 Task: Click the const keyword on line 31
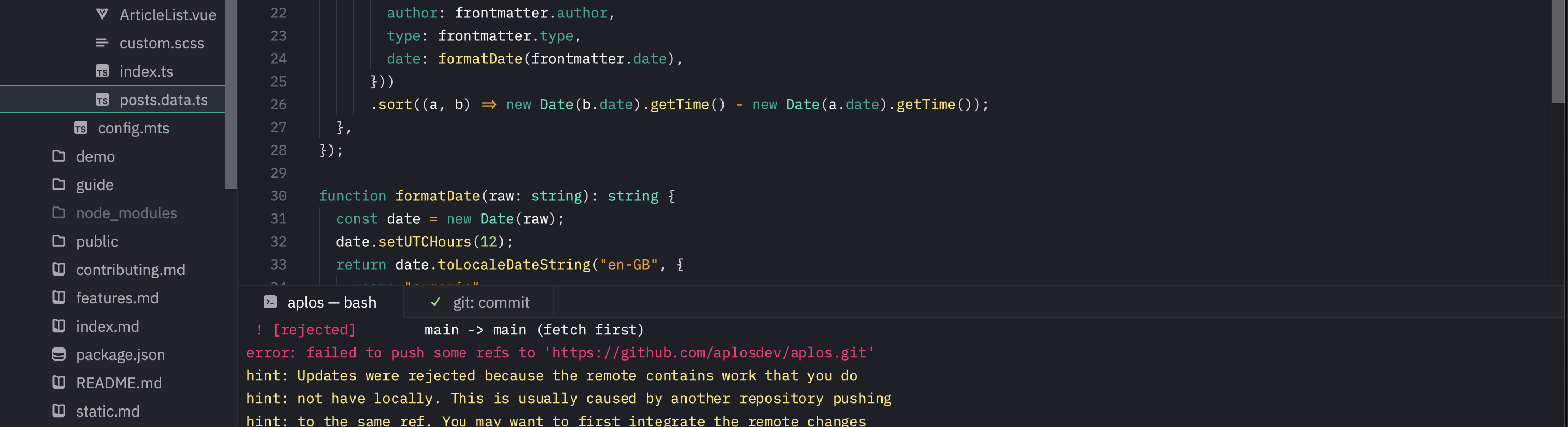pos(357,219)
